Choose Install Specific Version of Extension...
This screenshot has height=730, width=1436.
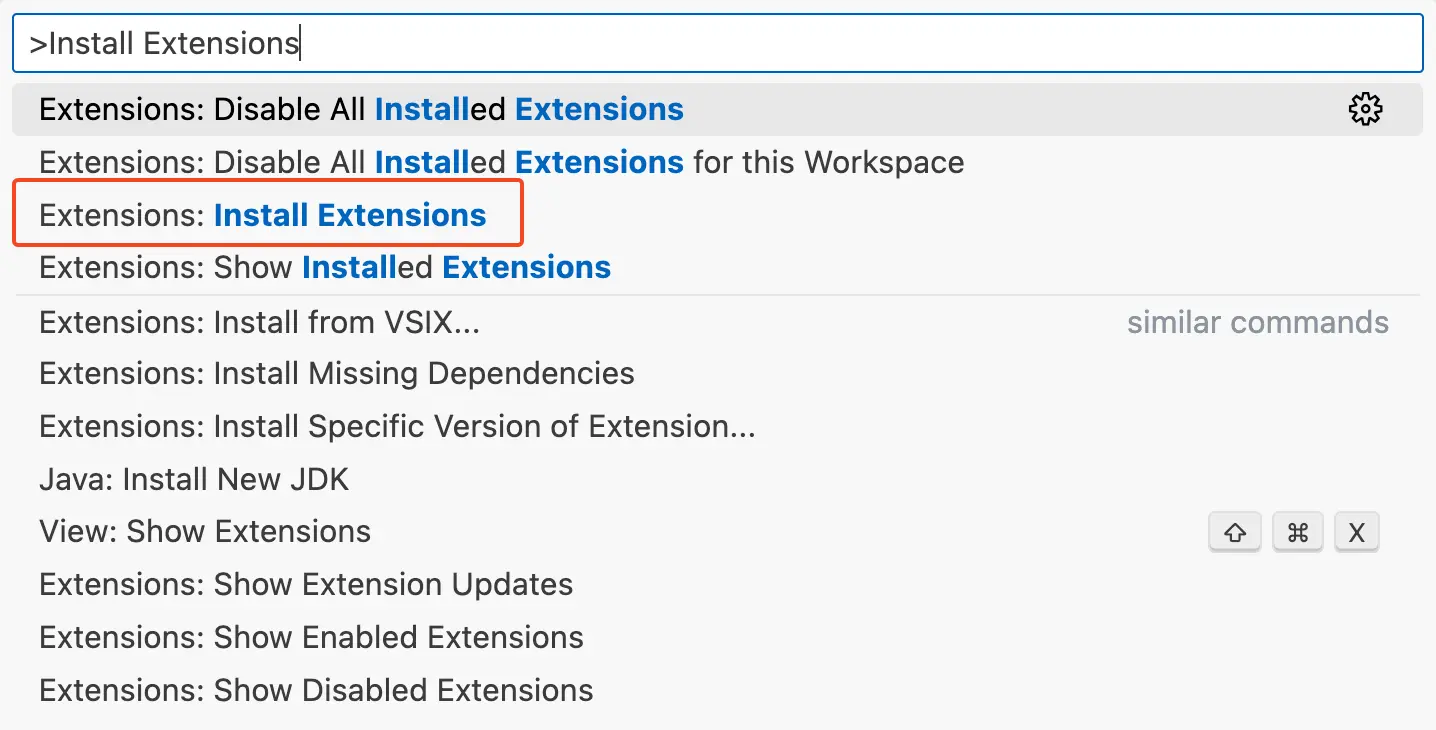pyautogui.click(x=397, y=427)
